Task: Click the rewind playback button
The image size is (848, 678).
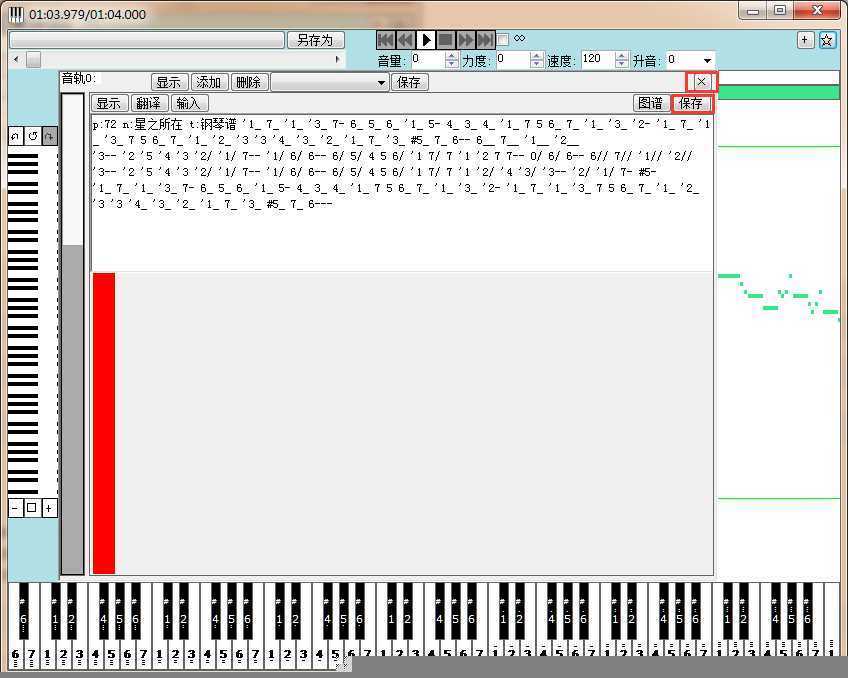Action: coord(406,39)
